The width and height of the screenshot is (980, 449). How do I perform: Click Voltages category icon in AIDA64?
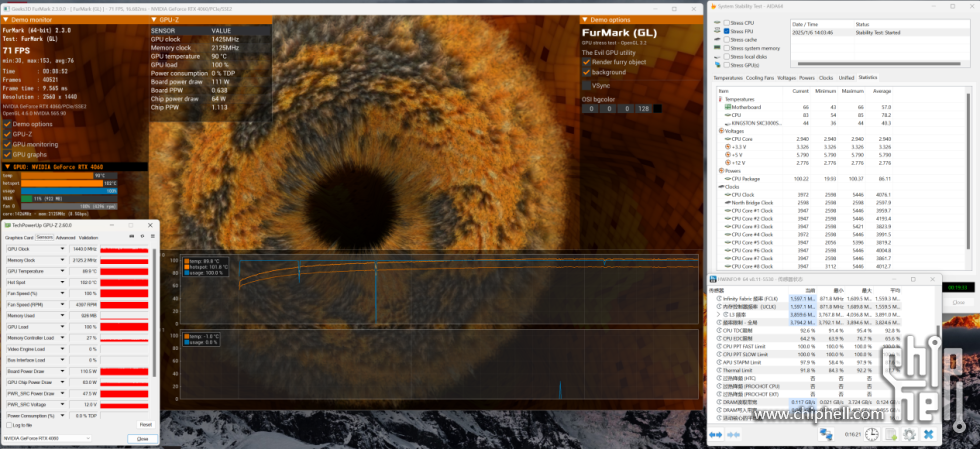click(722, 131)
